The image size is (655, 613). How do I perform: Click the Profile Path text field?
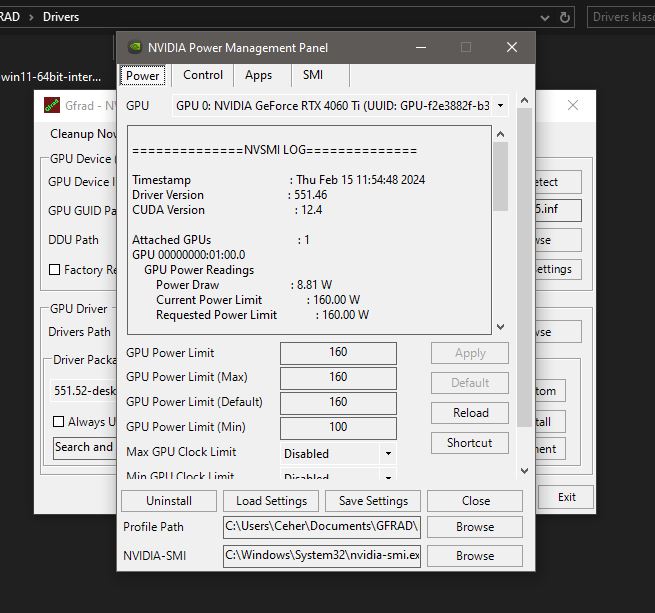click(322, 527)
